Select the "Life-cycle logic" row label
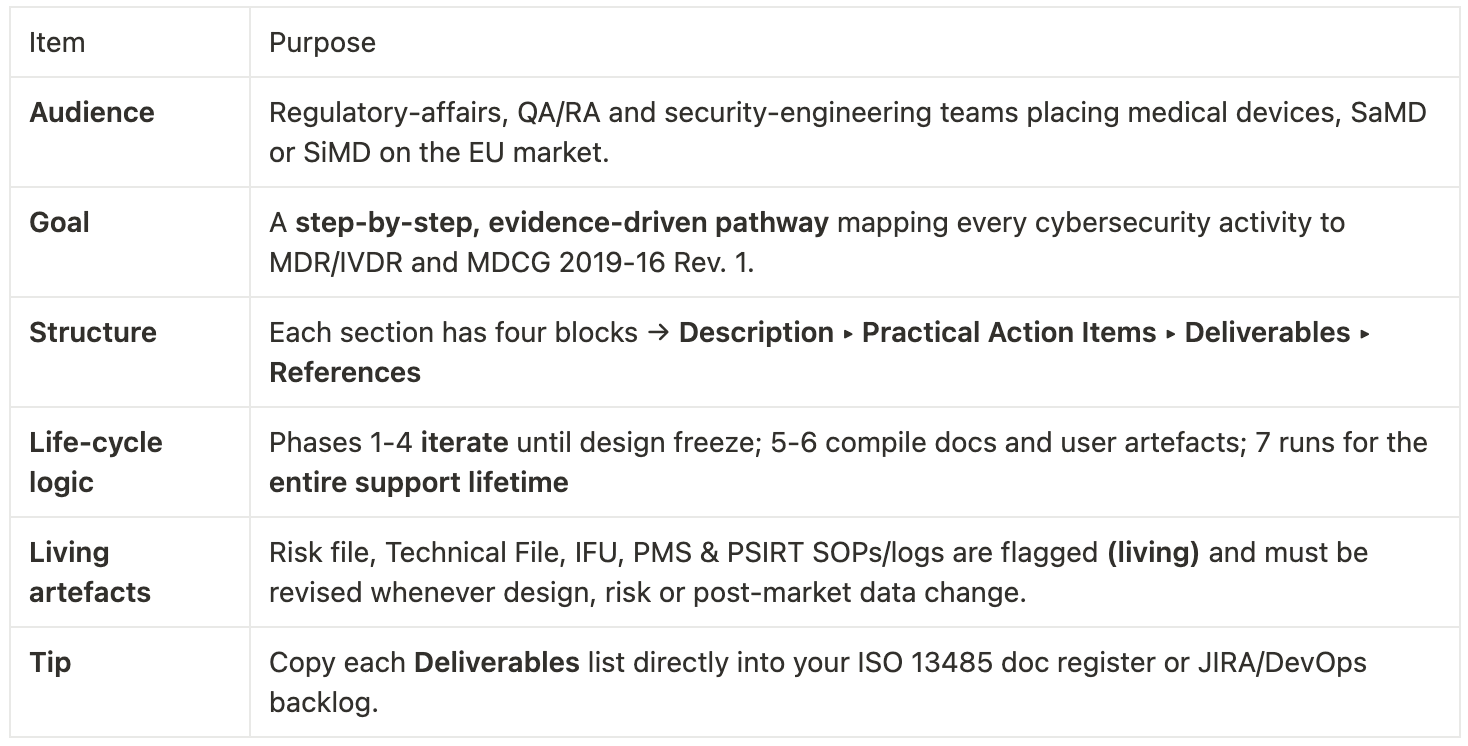 96,462
